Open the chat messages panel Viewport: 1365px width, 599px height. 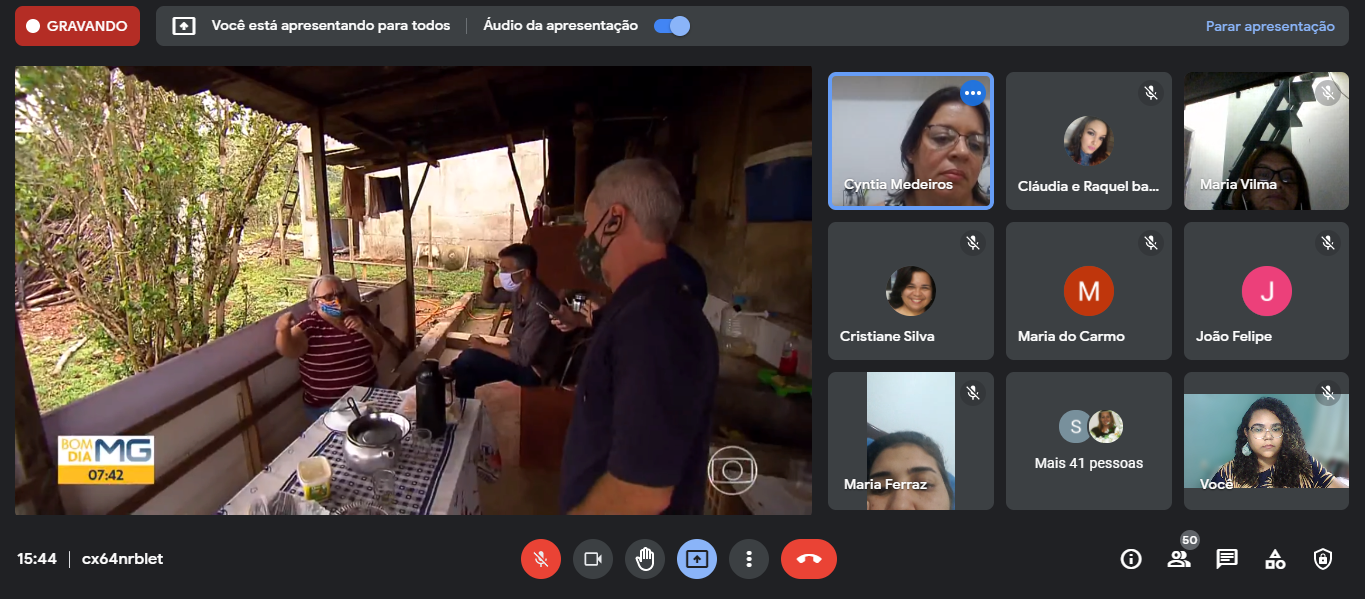[1227, 559]
